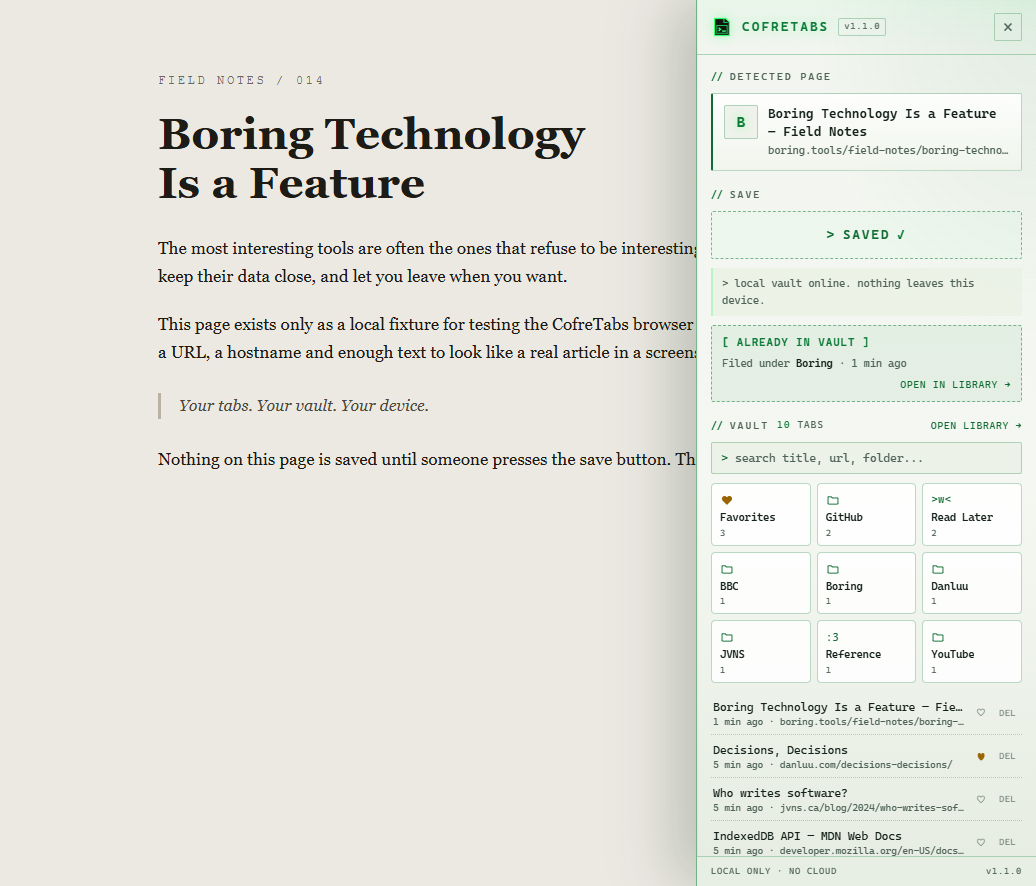Close the CofreTabs panel
This screenshot has width=1036, height=886.
[1008, 27]
